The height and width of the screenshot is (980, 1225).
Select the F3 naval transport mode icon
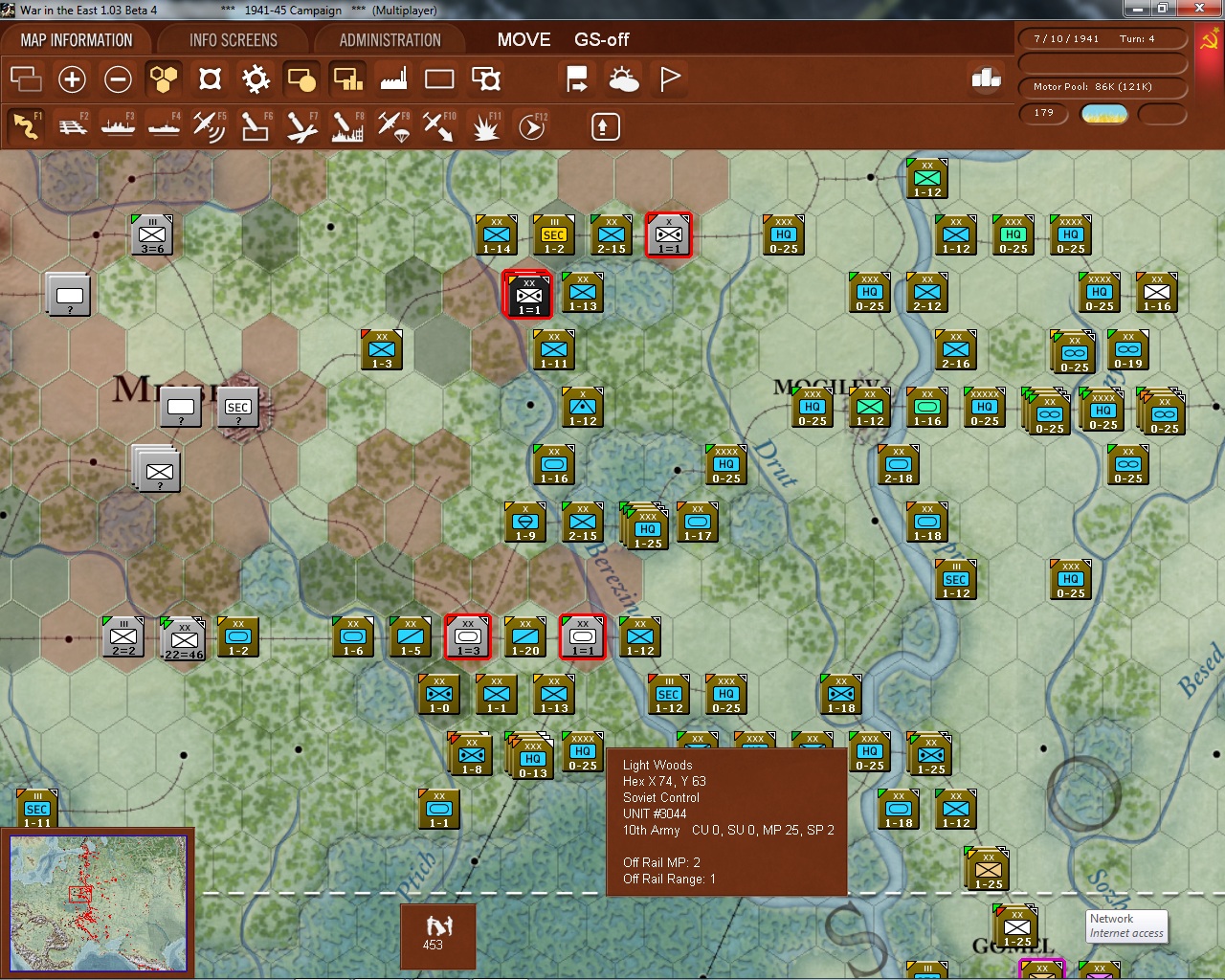click(118, 125)
